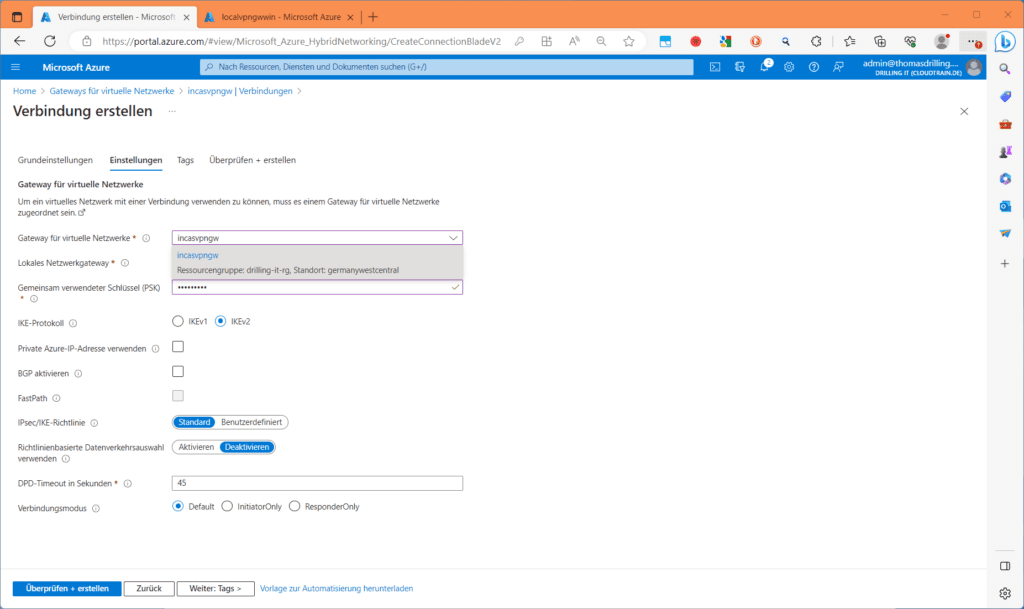Focus the Azure resource search box
The width and height of the screenshot is (1024, 609).
[x=447, y=67]
